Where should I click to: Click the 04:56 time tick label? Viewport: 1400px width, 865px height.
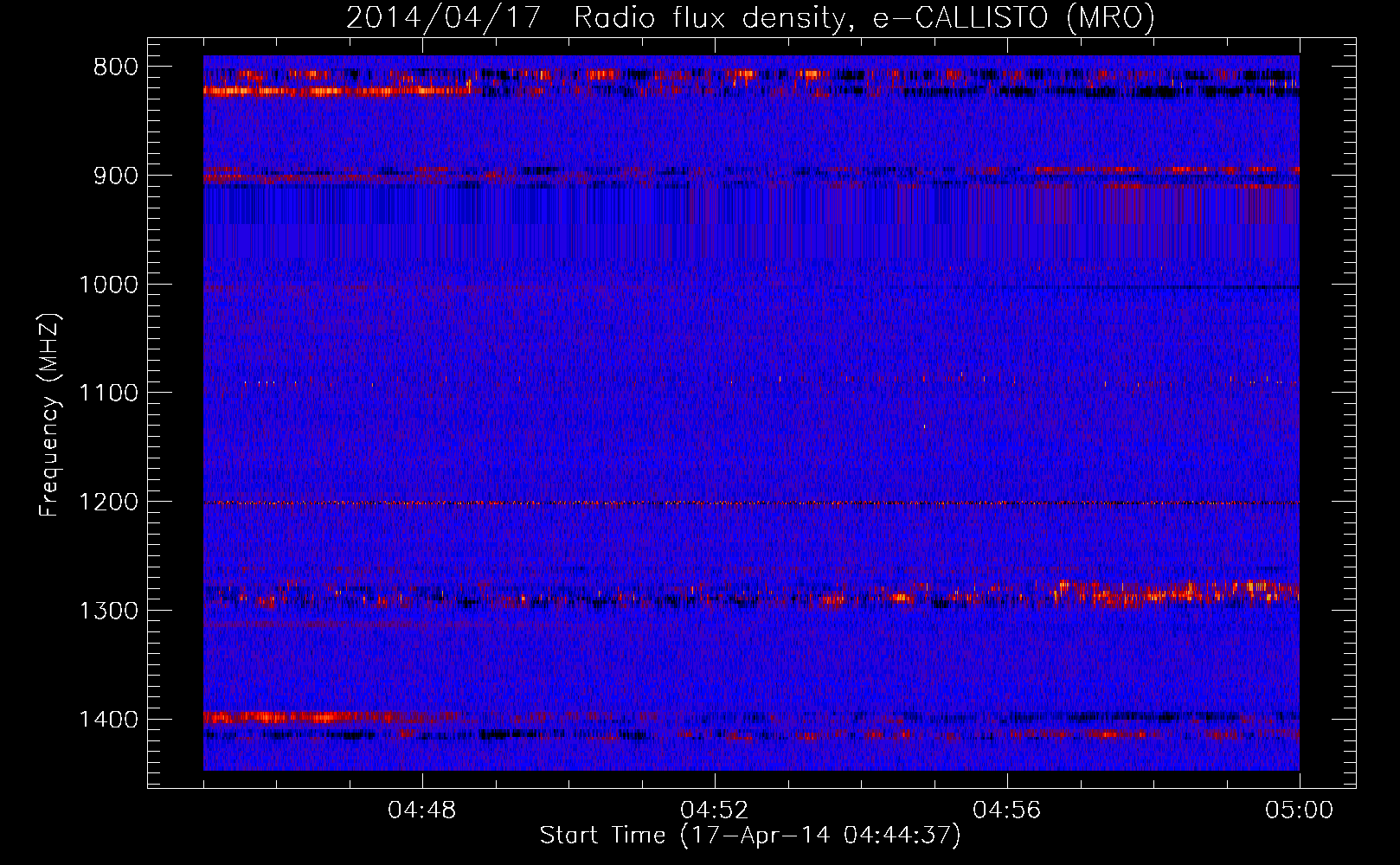pos(1007,811)
